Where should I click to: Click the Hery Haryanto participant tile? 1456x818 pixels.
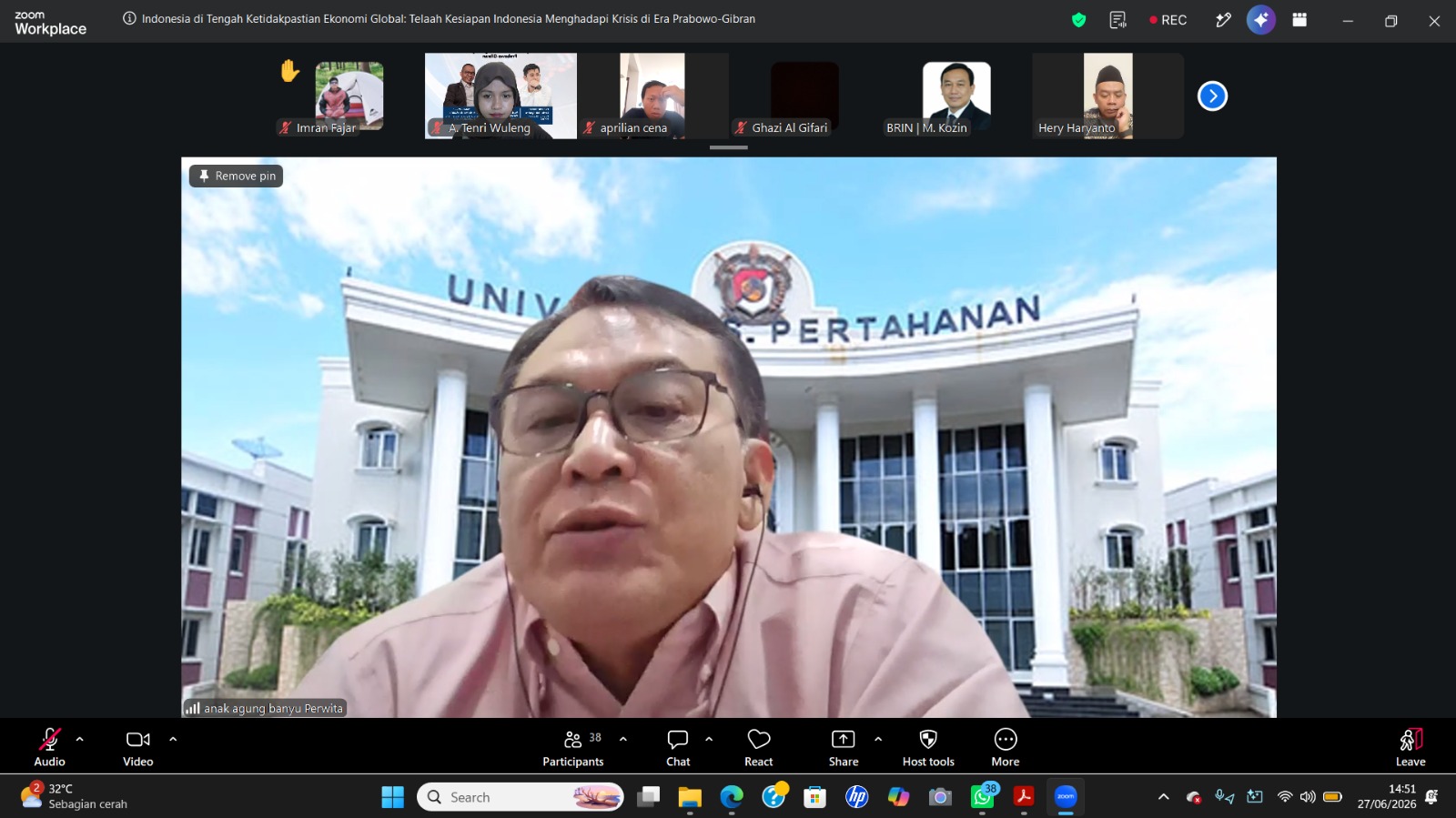(x=1108, y=96)
